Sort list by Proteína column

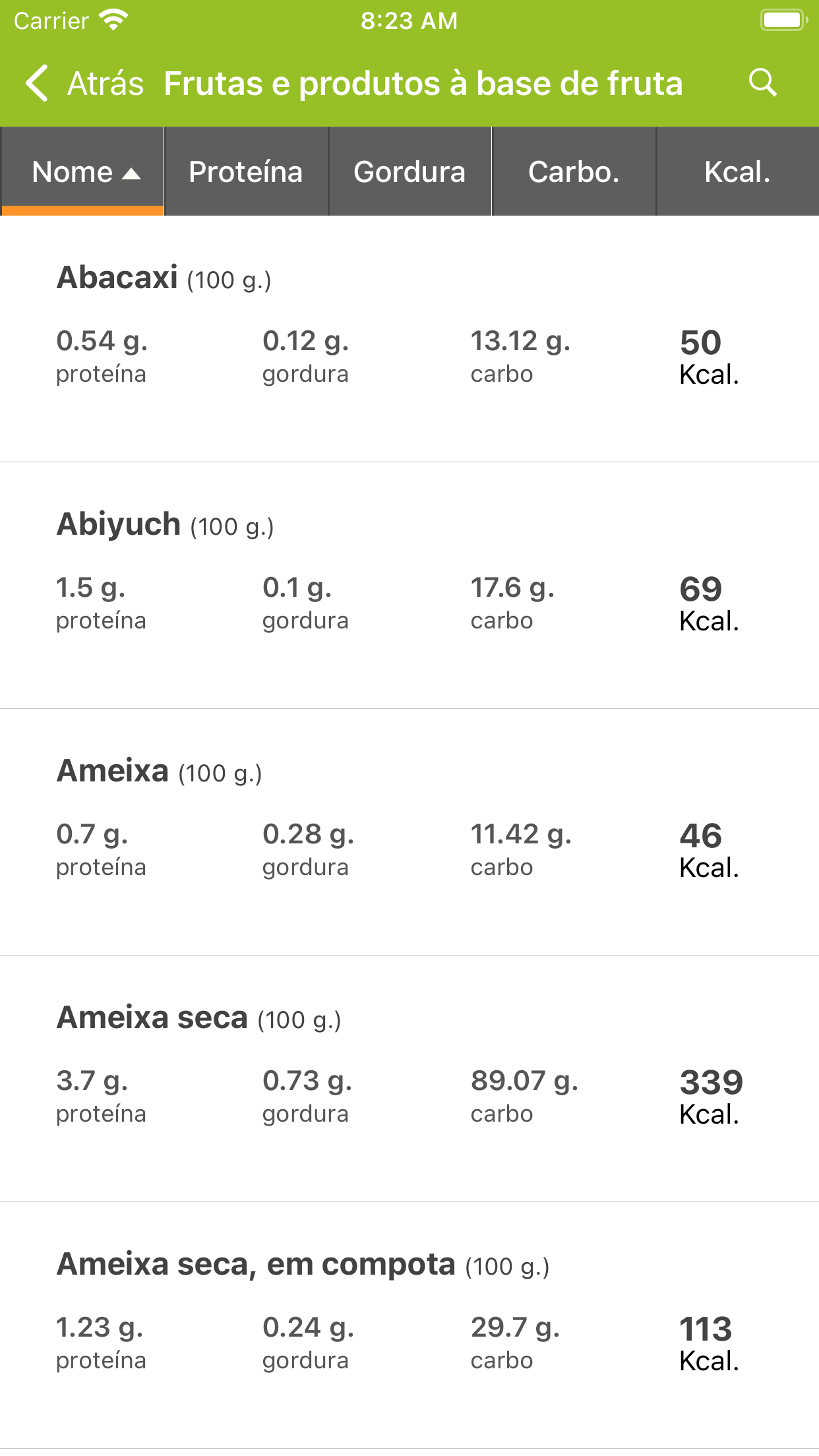pos(245,172)
